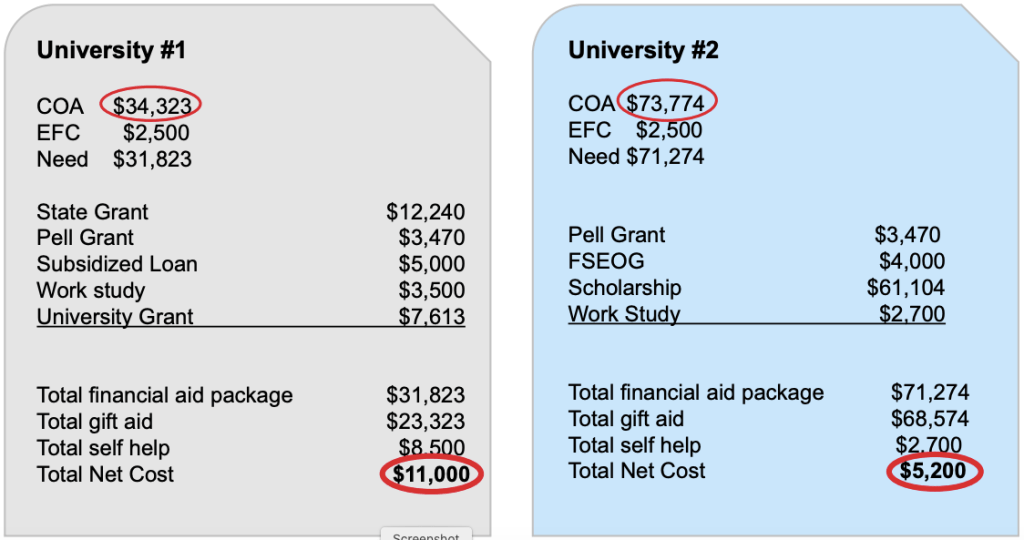
Task: Click the State Grant label
Action: point(92,212)
